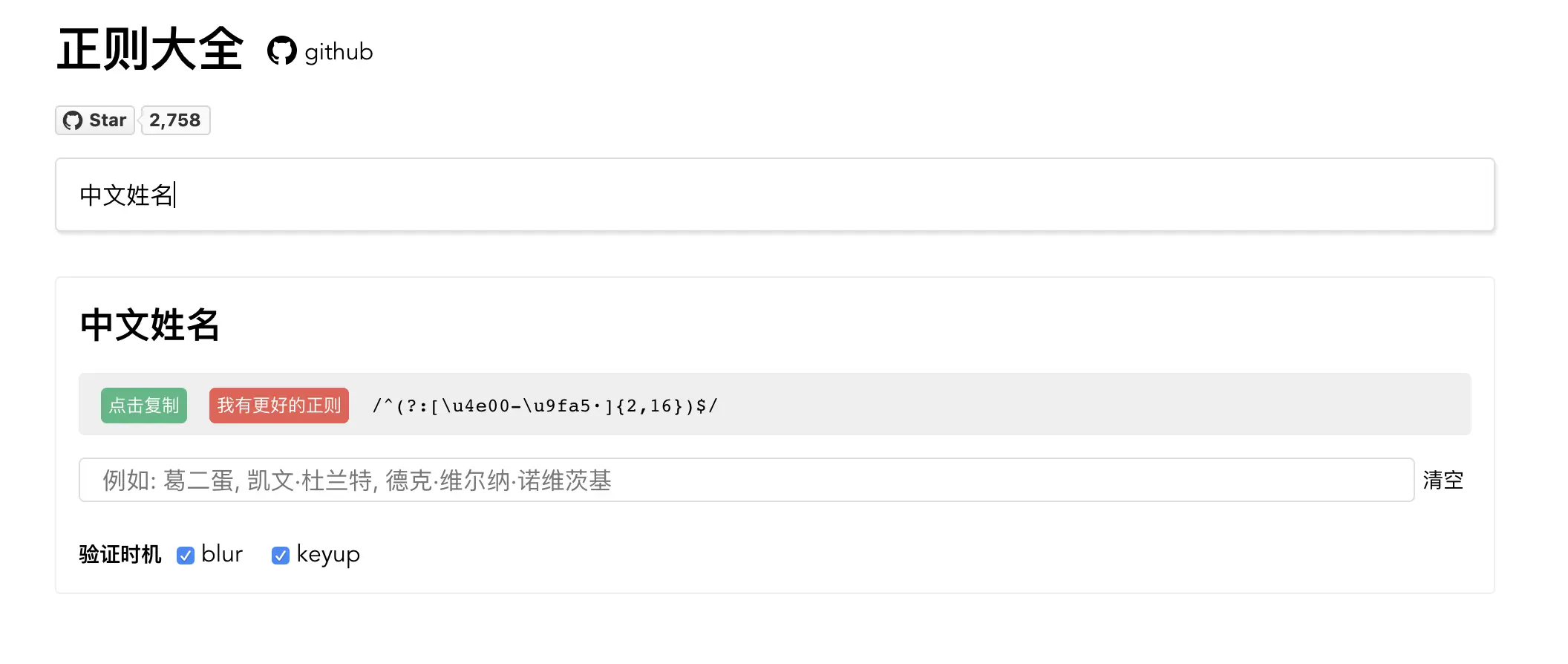
Task: Uncheck the keyup checkbox
Action: click(x=281, y=556)
